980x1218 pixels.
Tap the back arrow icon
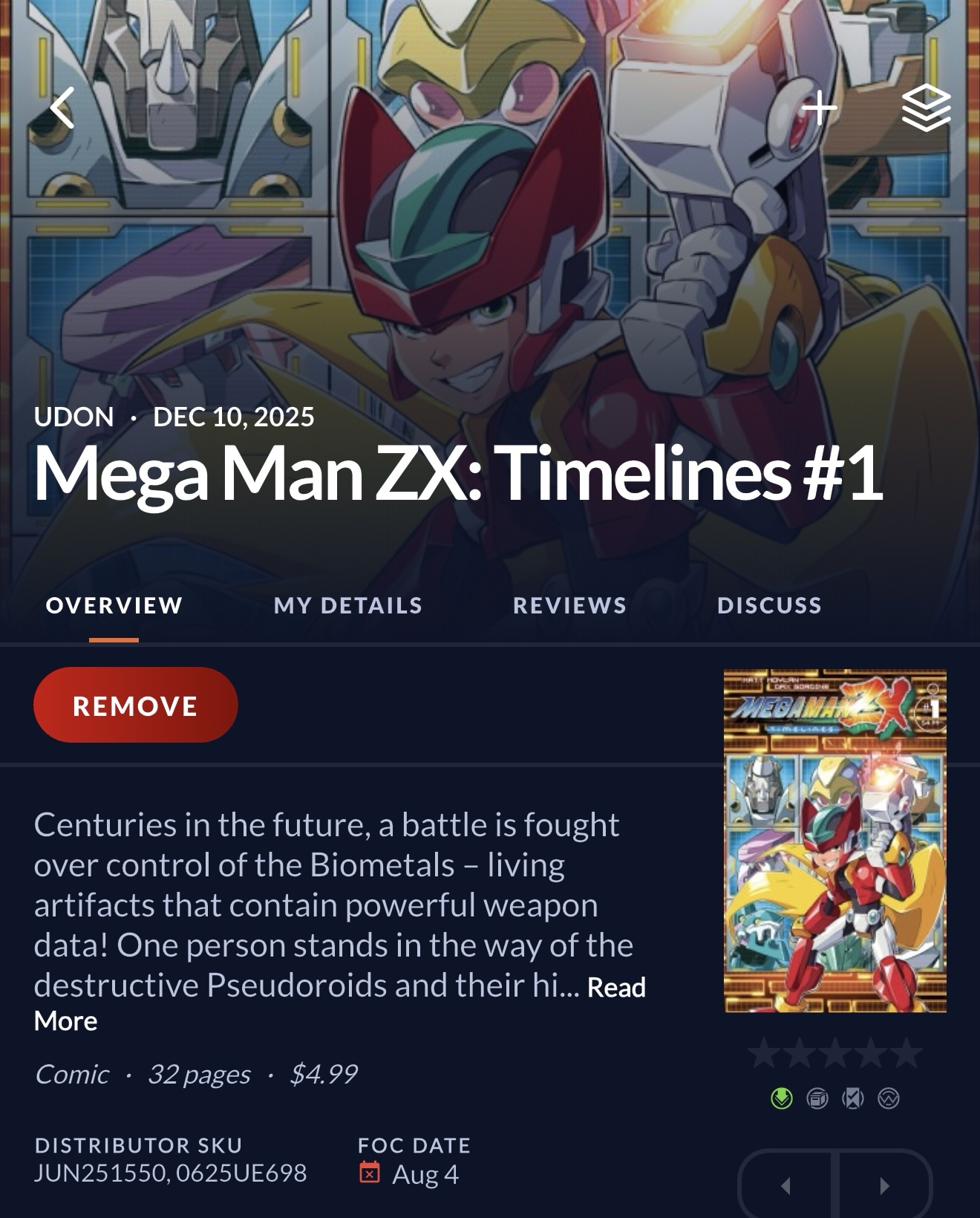point(62,108)
